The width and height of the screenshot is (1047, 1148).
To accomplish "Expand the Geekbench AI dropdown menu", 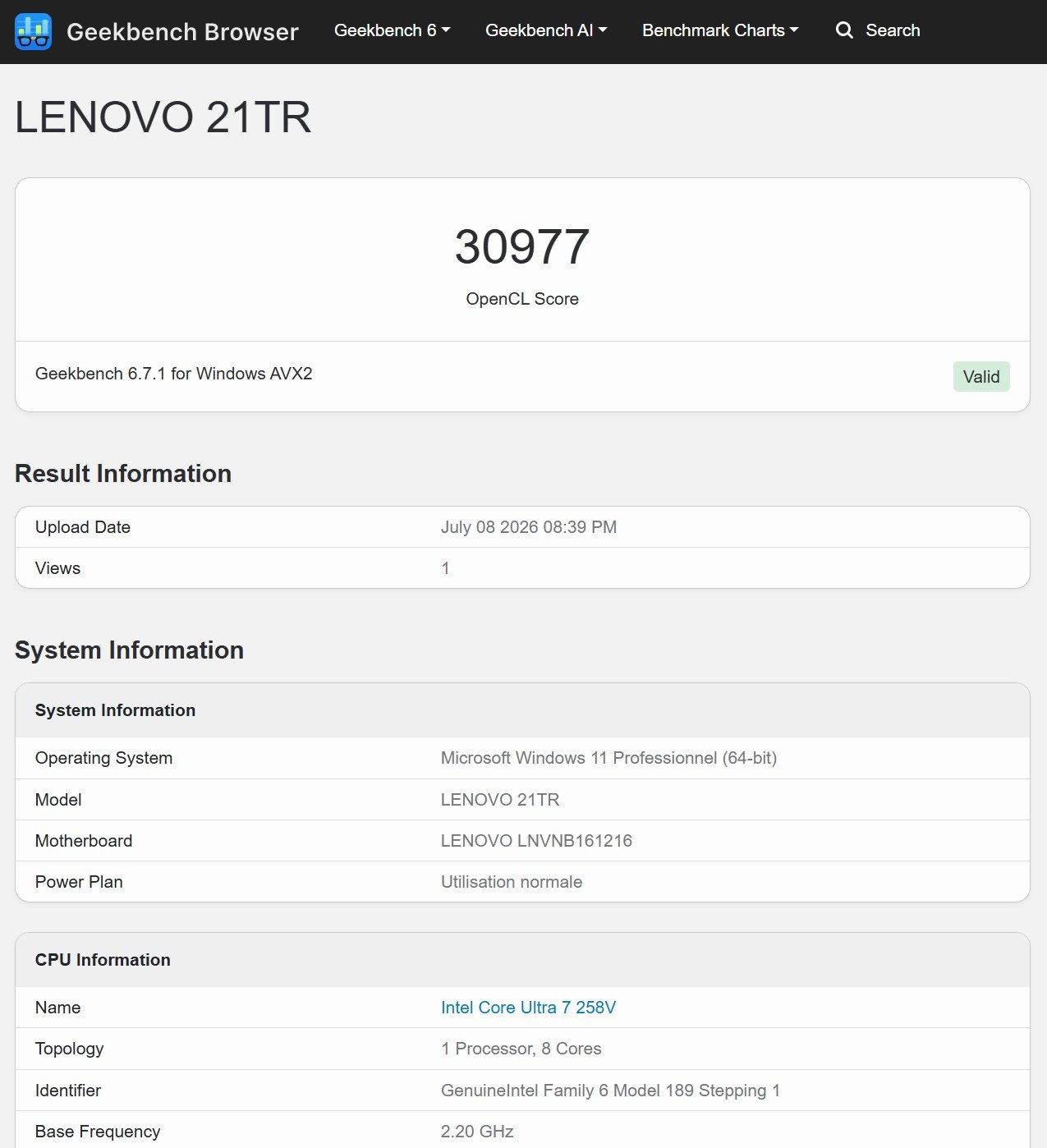I will (x=546, y=30).
